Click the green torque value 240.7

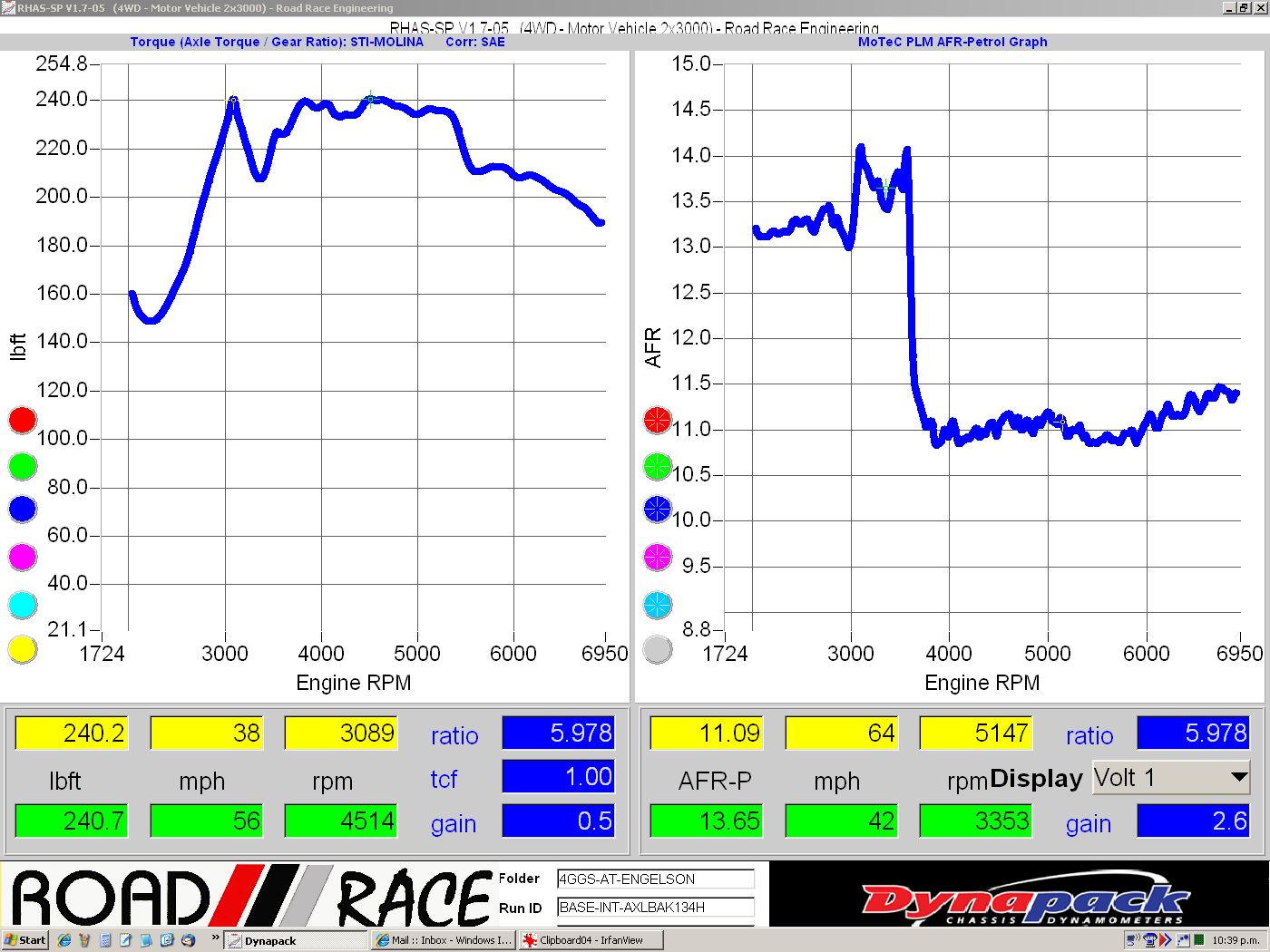(x=71, y=821)
